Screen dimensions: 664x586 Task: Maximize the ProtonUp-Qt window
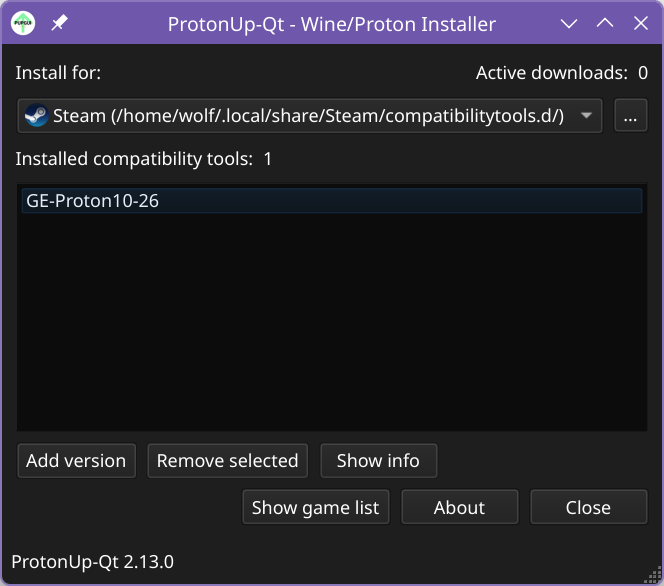(605, 24)
